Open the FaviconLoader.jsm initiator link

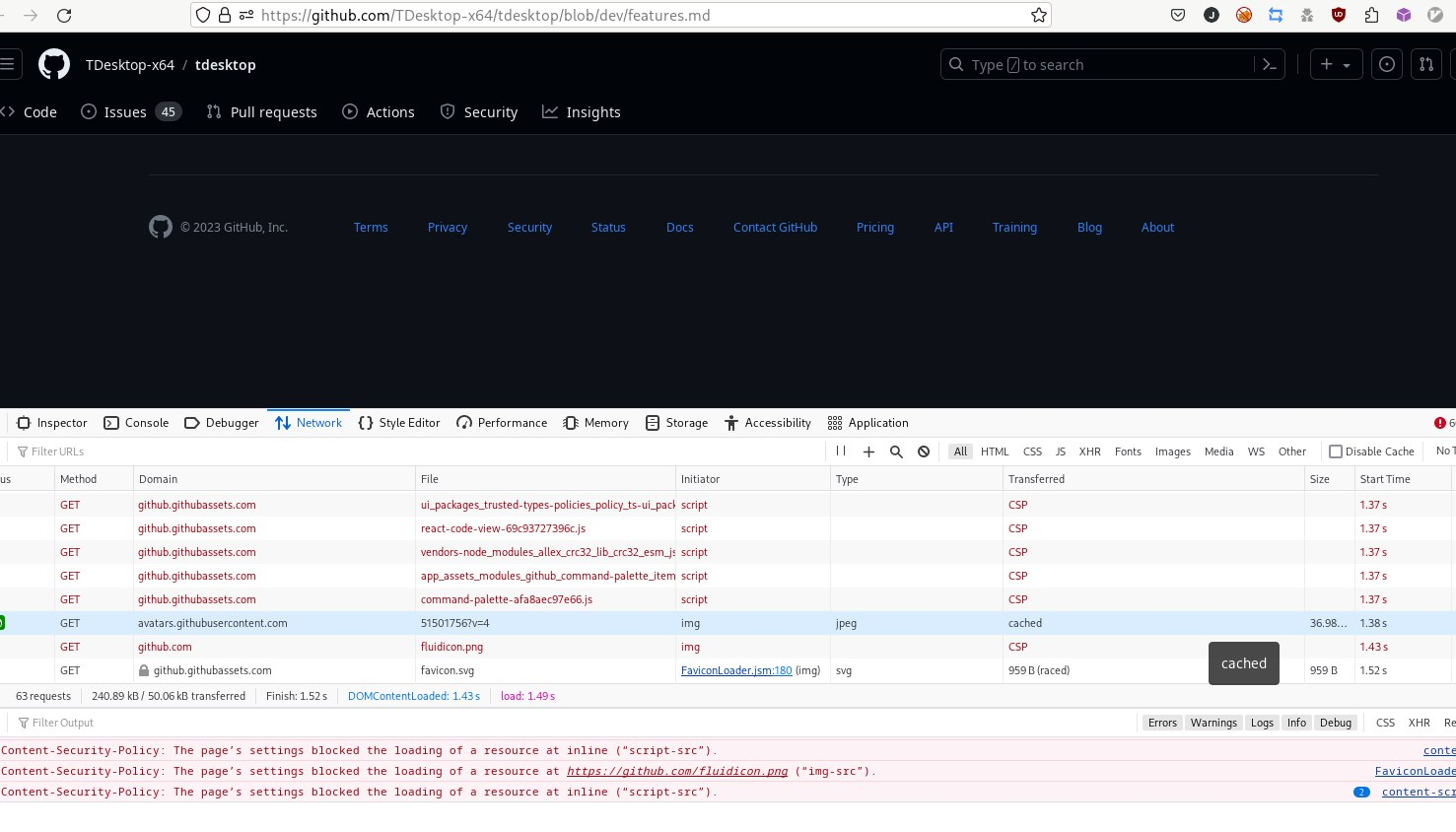(736, 669)
